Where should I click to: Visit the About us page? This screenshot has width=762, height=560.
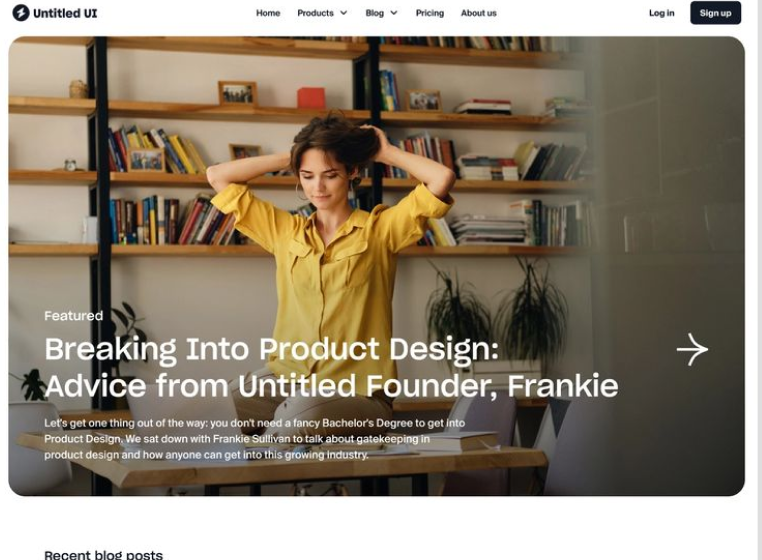[x=479, y=13]
